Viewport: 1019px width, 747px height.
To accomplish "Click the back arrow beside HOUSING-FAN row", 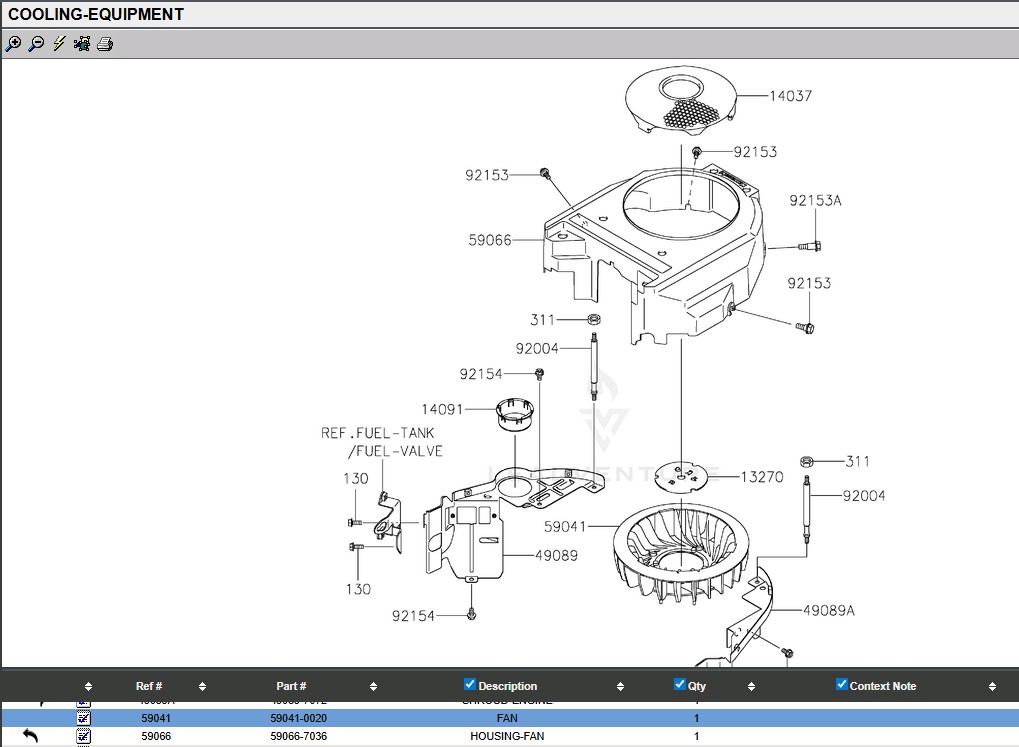I will coord(30,736).
